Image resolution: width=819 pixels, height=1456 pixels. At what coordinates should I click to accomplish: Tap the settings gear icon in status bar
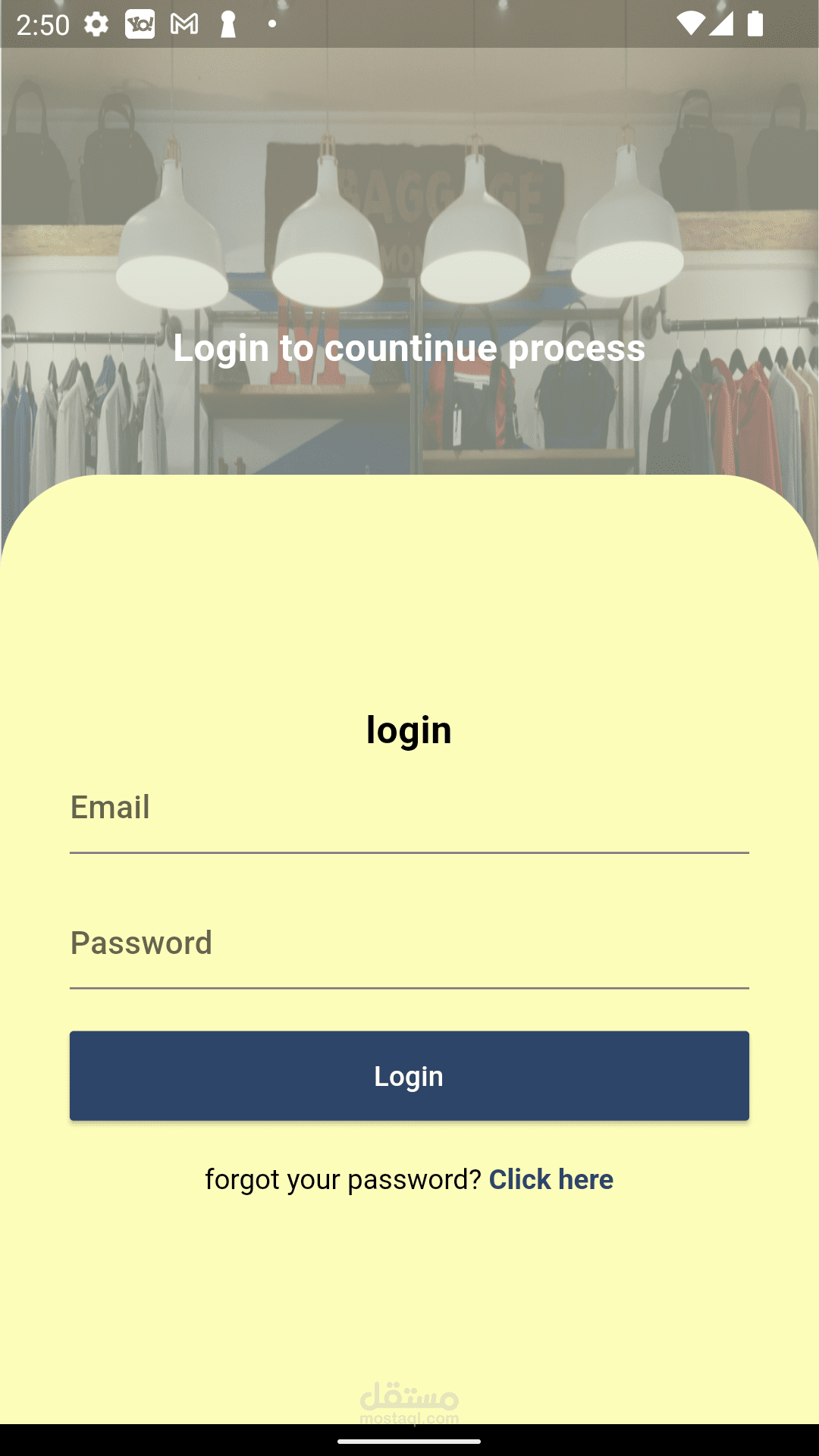pos(96,24)
